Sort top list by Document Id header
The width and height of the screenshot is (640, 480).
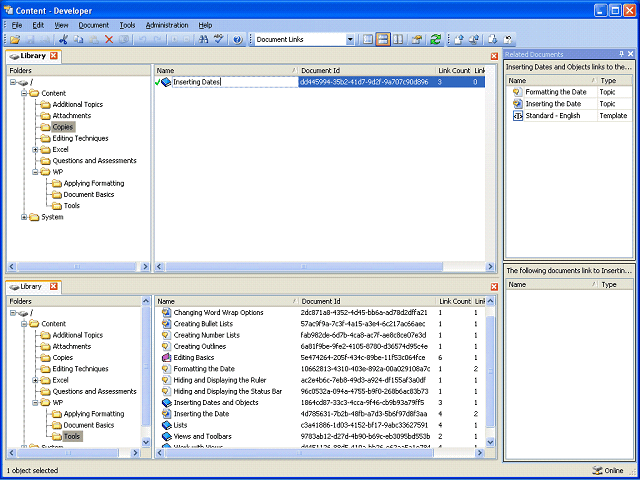pyautogui.click(x=367, y=71)
